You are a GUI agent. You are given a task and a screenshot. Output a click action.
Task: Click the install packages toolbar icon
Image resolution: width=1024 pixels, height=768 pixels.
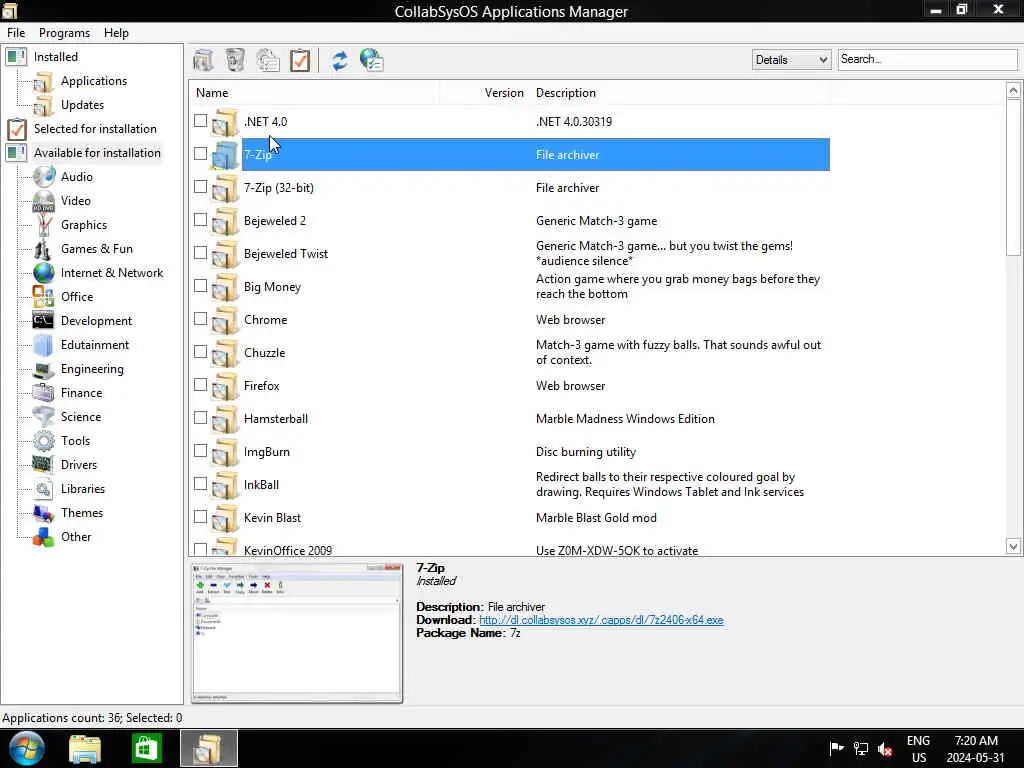tap(203, 60)
